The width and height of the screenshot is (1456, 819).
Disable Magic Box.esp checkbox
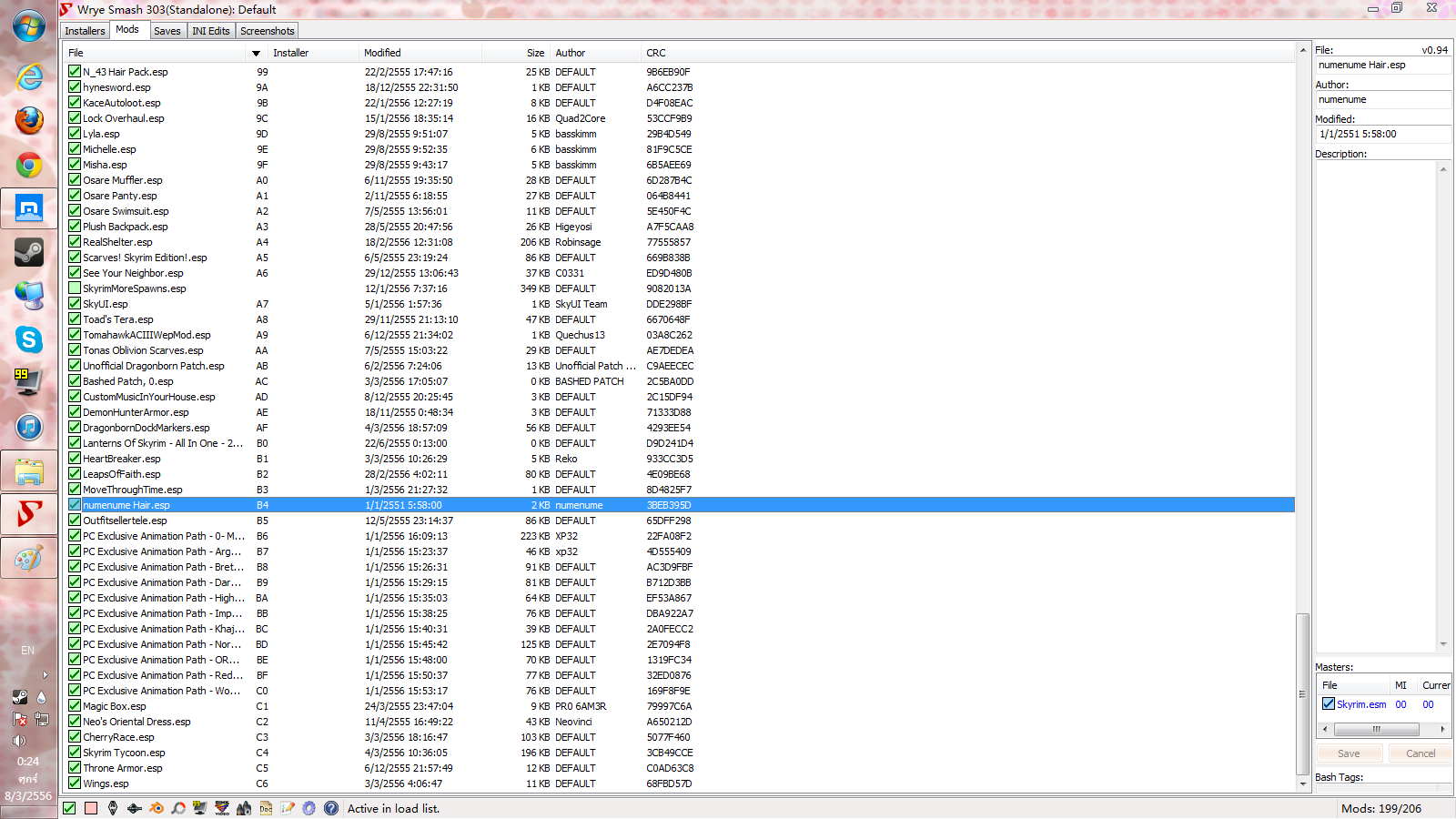[75, 705]
